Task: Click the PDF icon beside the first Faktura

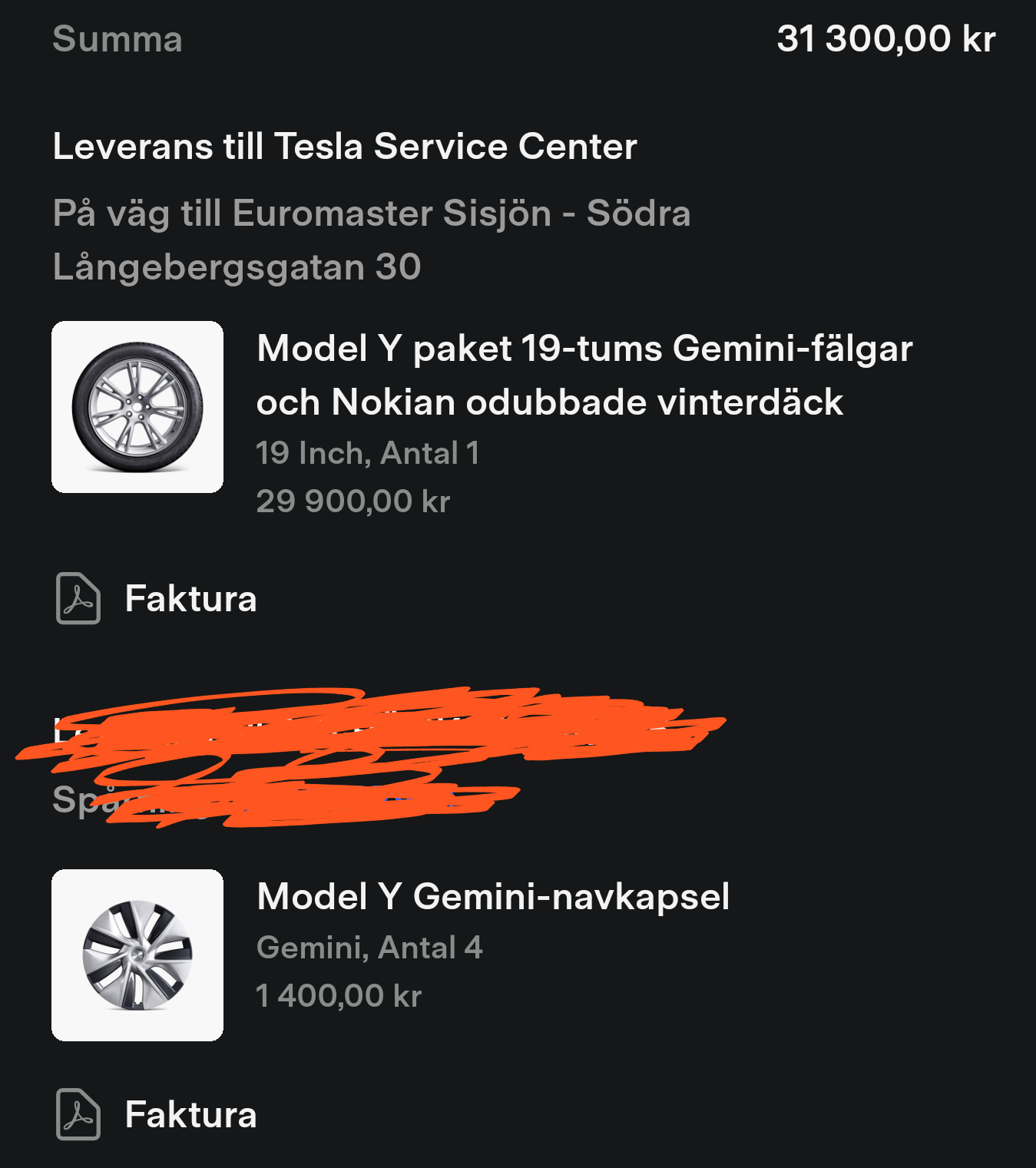Action: click(x=78, y=598)
